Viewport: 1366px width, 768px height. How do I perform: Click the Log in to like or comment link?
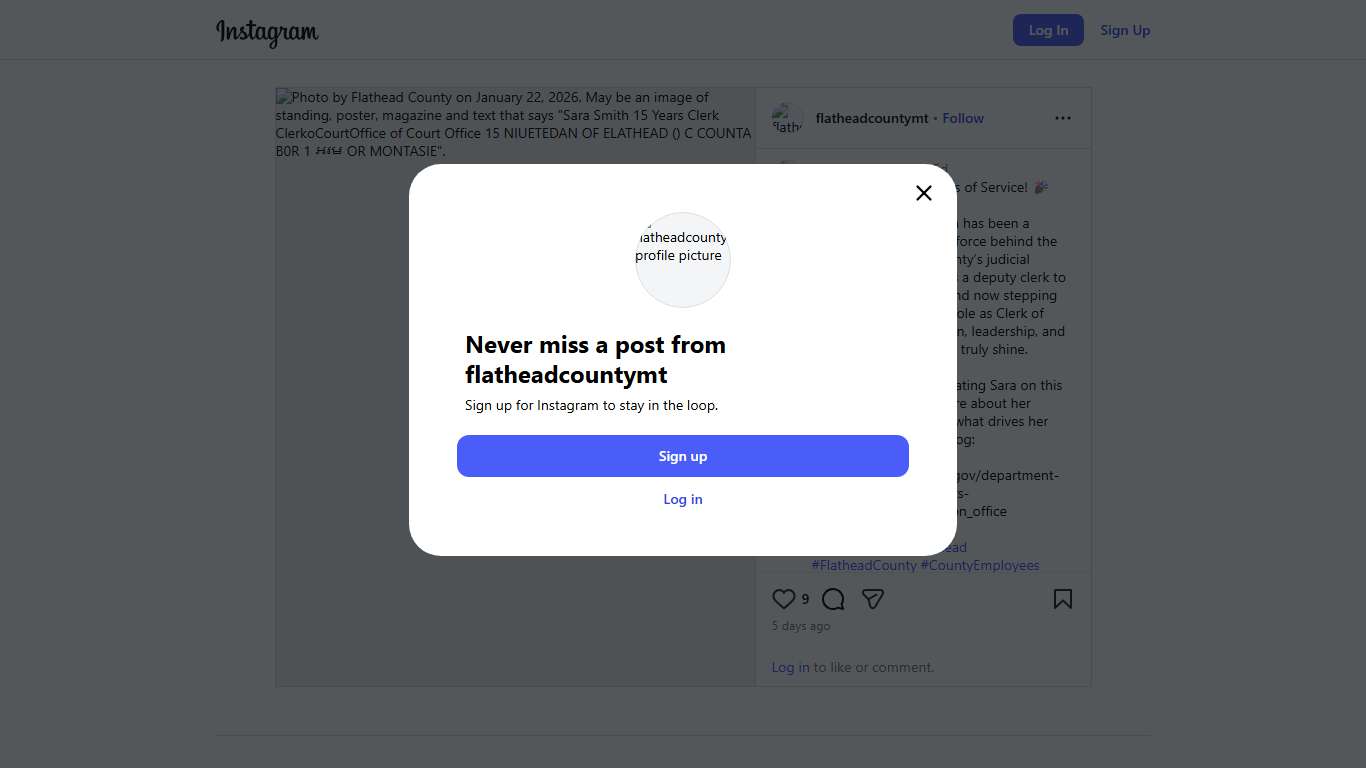[x=790, y=667]
